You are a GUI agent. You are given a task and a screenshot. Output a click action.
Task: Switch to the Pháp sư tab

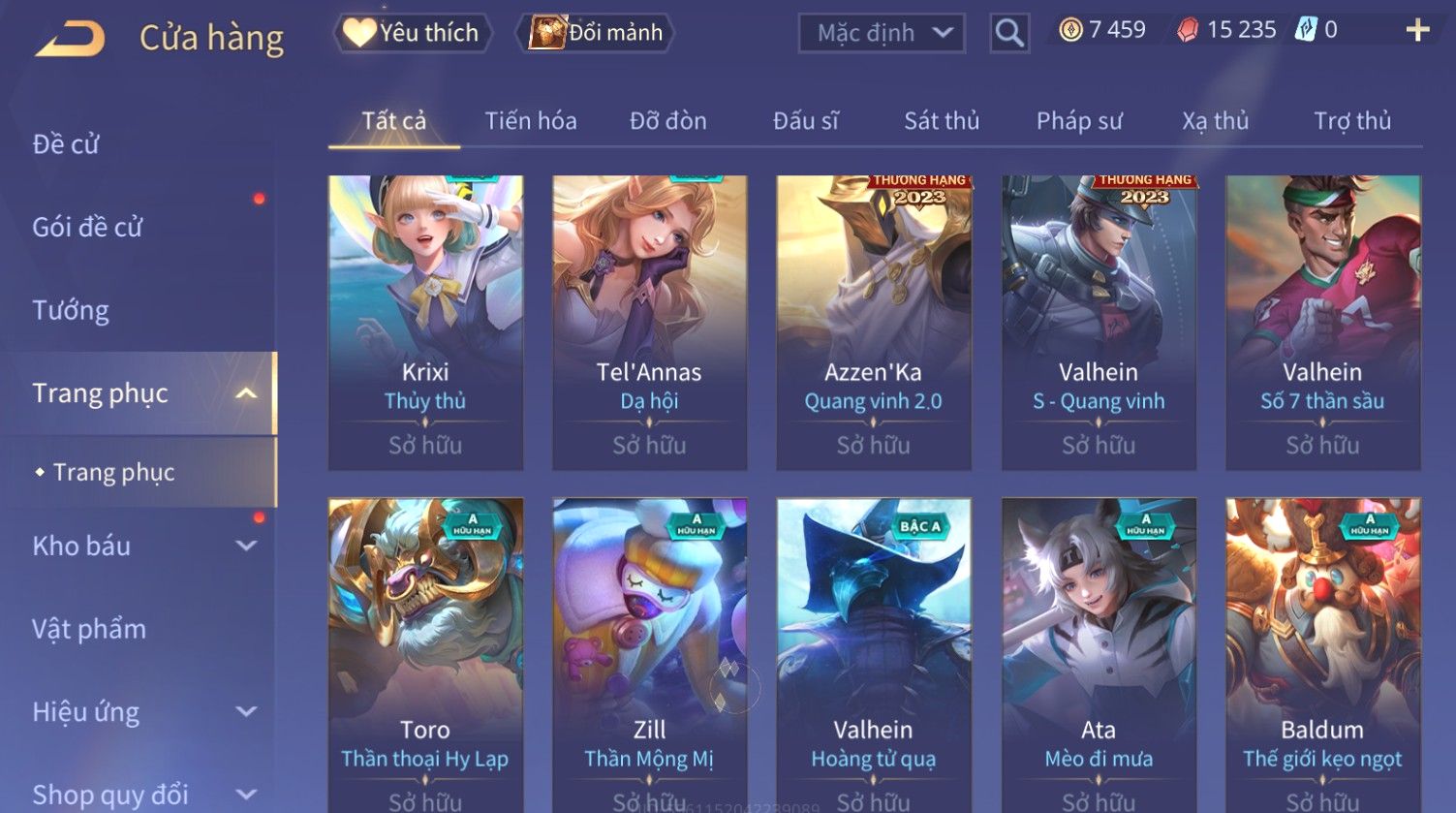coord(1079,121)
